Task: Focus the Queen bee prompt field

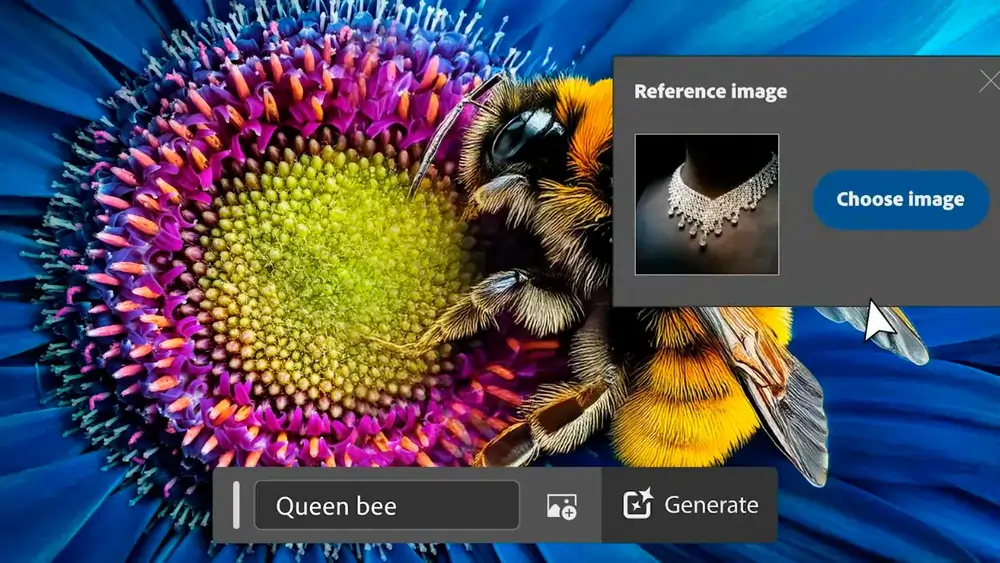Action: [387, 506]
